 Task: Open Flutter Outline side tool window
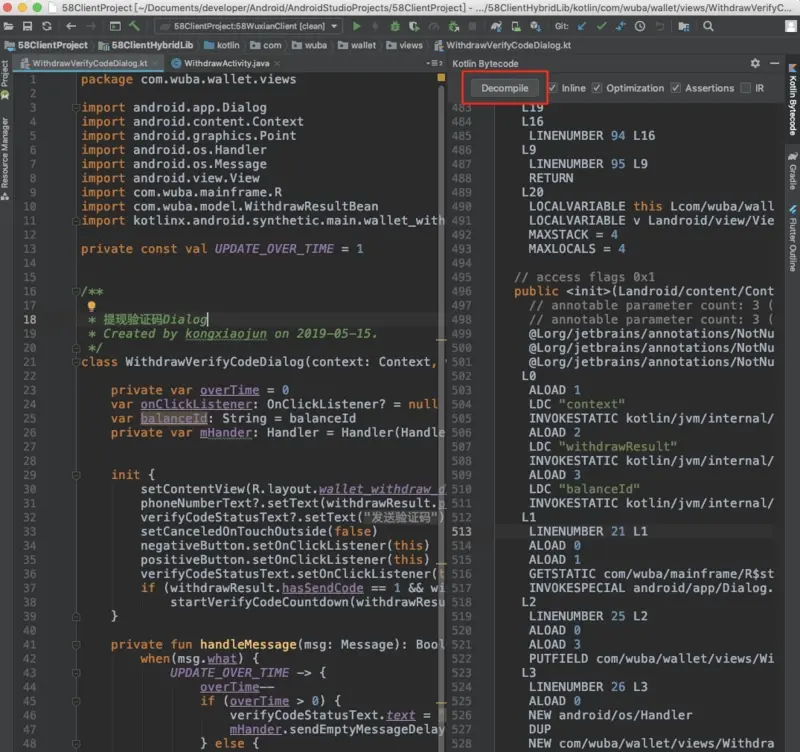pos(793,239)
